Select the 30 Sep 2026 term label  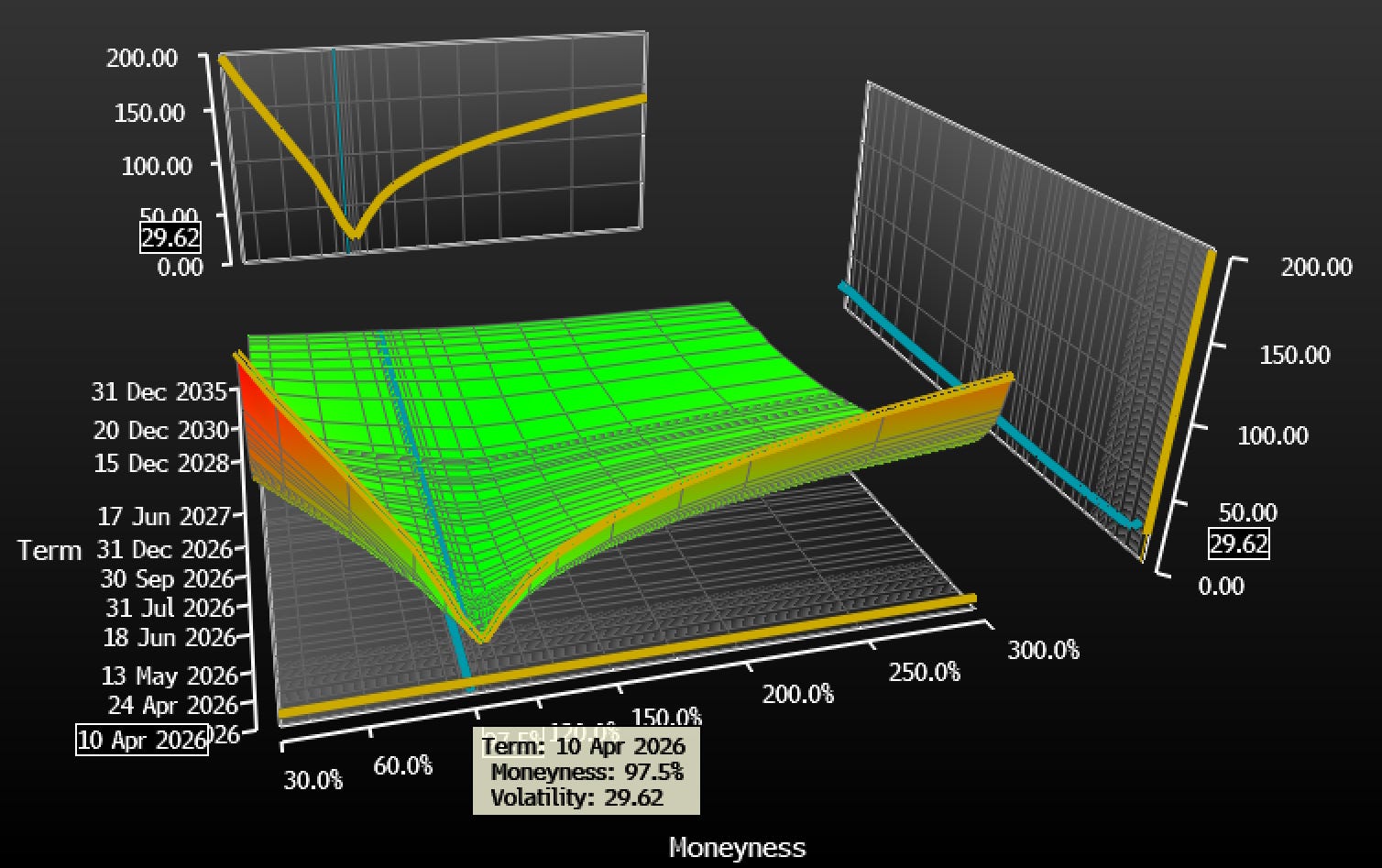pos(168,579)
